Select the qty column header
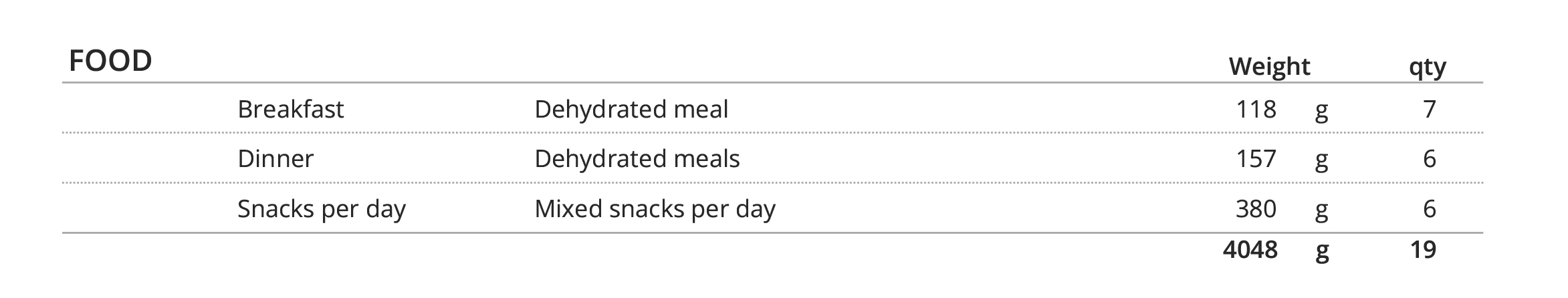Image resolution: width=1568 pixels, height=298 pixels. [1427, 67]
